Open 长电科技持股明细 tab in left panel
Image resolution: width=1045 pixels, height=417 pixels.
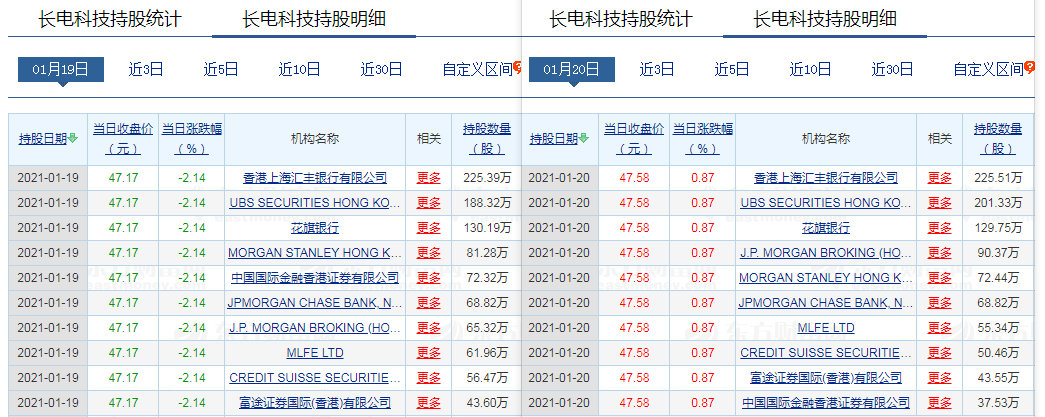point(314,19)
